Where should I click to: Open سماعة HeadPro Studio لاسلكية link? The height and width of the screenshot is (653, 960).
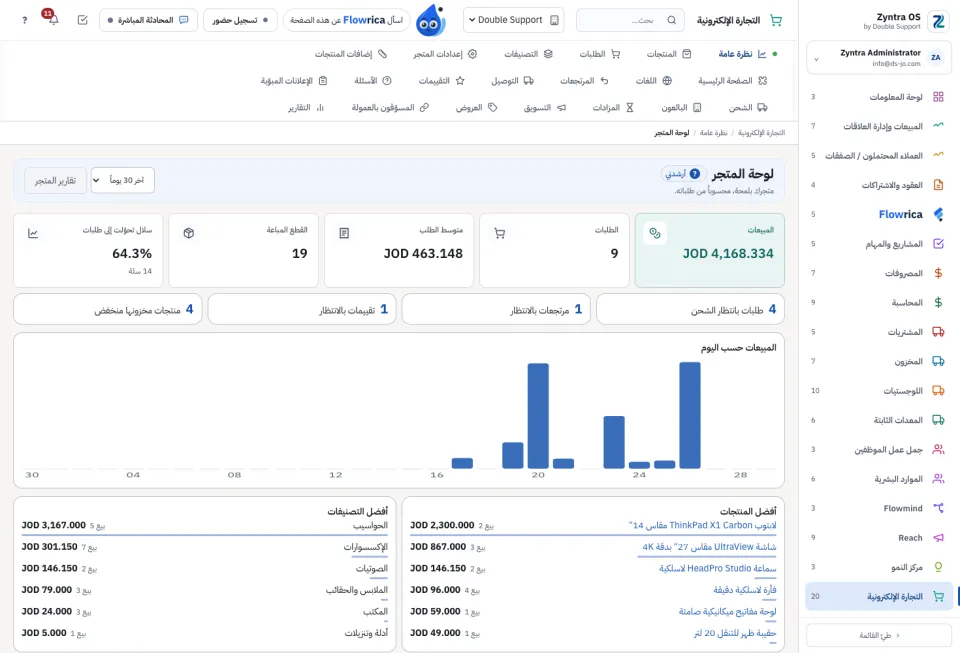coord(718,569)
